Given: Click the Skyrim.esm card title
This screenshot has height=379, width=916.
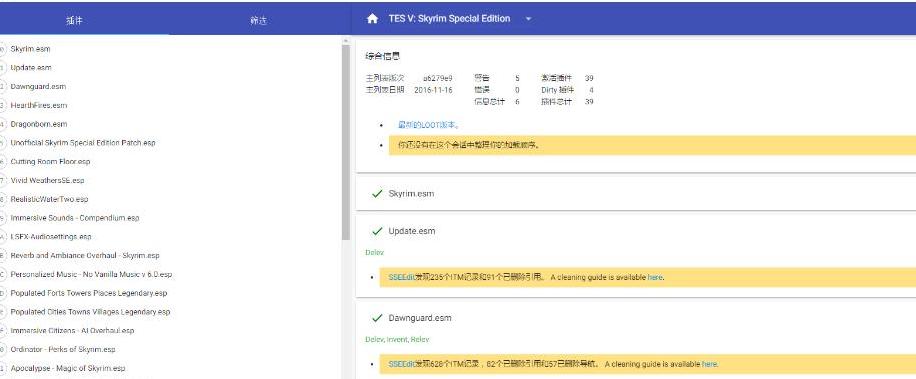Looking at the screenshot, I should 411,193.
